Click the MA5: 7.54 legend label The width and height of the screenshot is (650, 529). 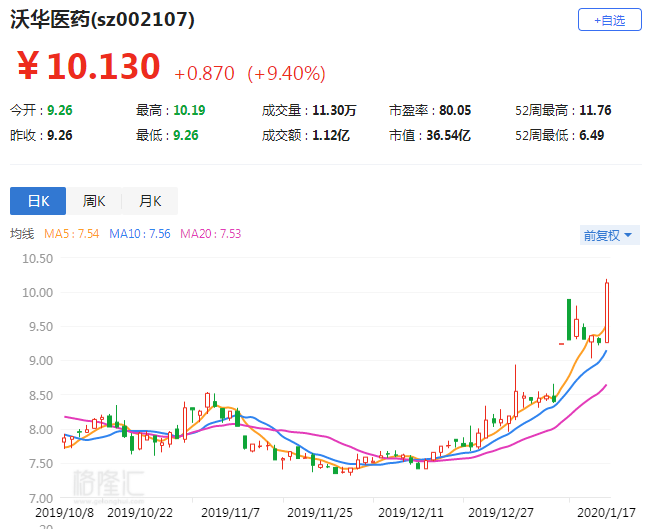coord(72,234)
